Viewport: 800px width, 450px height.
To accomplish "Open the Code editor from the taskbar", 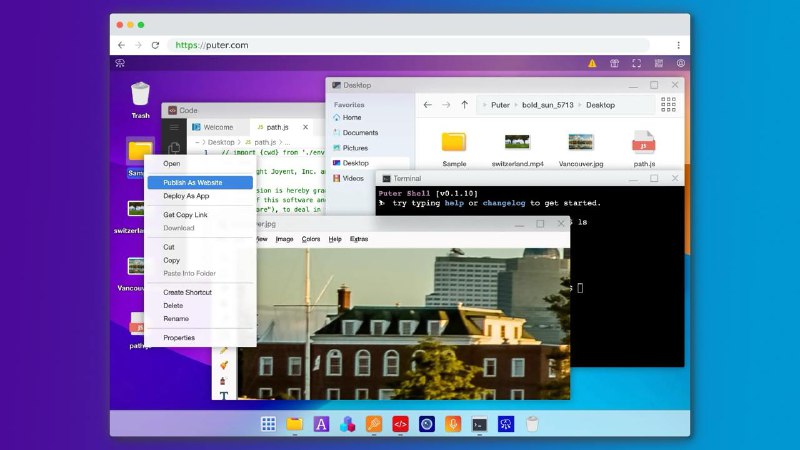I will point(400,424).
